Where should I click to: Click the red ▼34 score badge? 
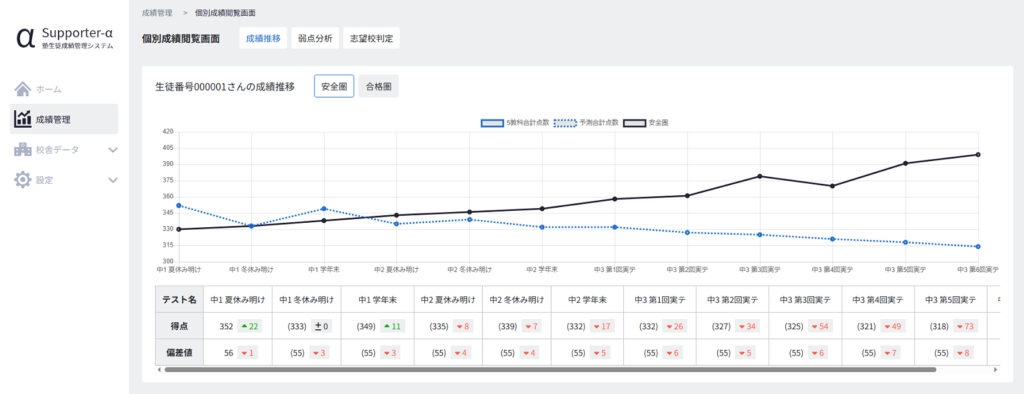pos(748,327)
